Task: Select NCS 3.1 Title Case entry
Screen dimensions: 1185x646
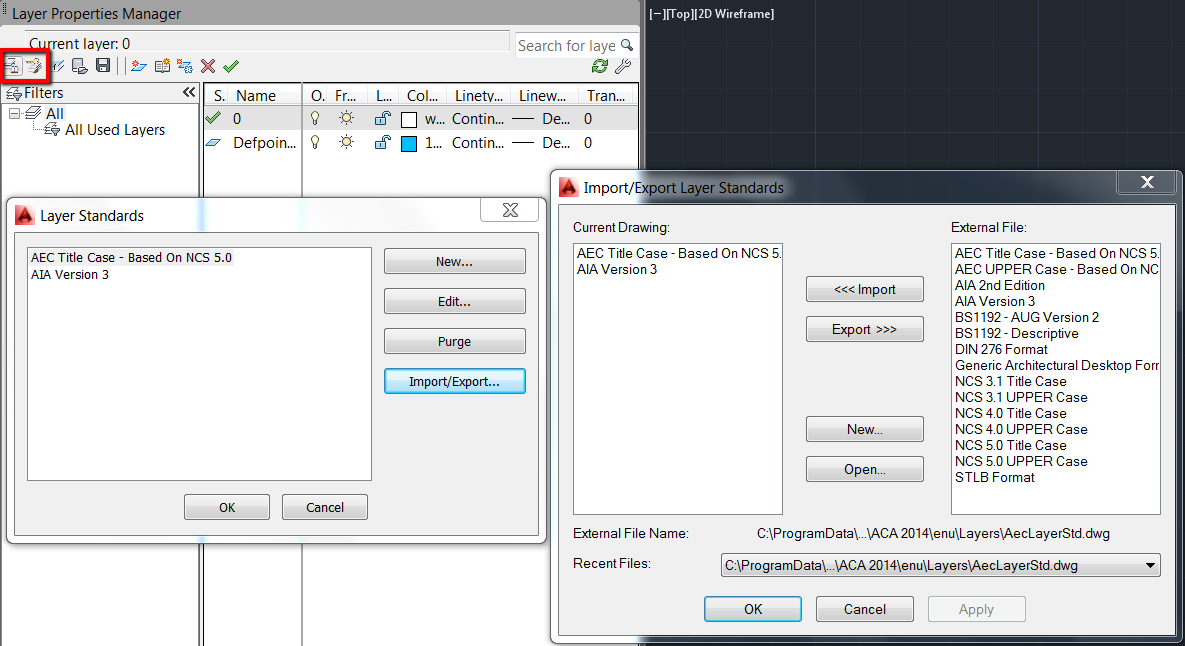Action: pyautogui.click(x=1010, y=382)
